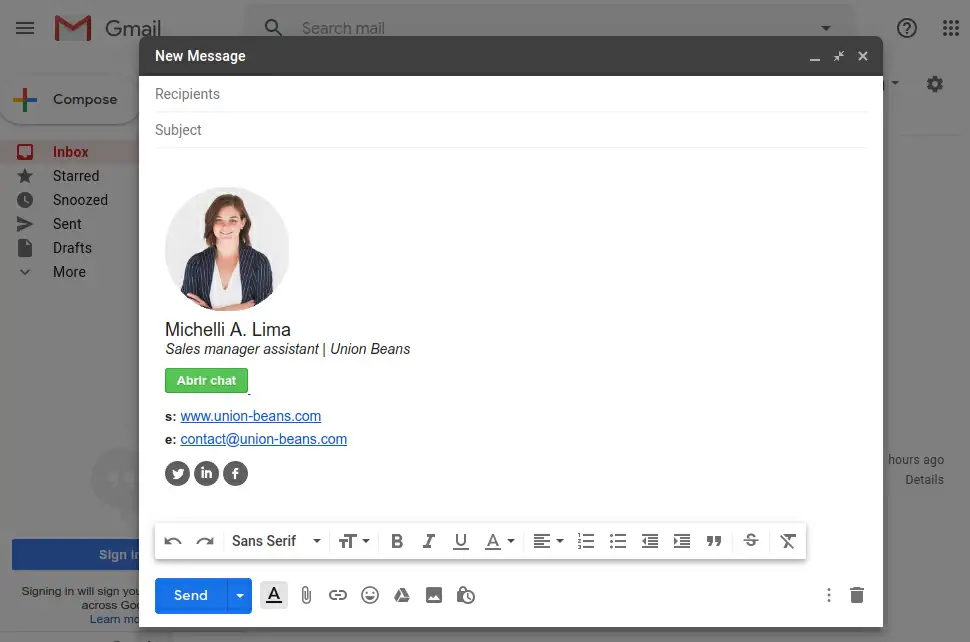Open the text size dropdown
The width and height of the screenshot is (970, 642).
pyautogui.click(x=354, y=541)
